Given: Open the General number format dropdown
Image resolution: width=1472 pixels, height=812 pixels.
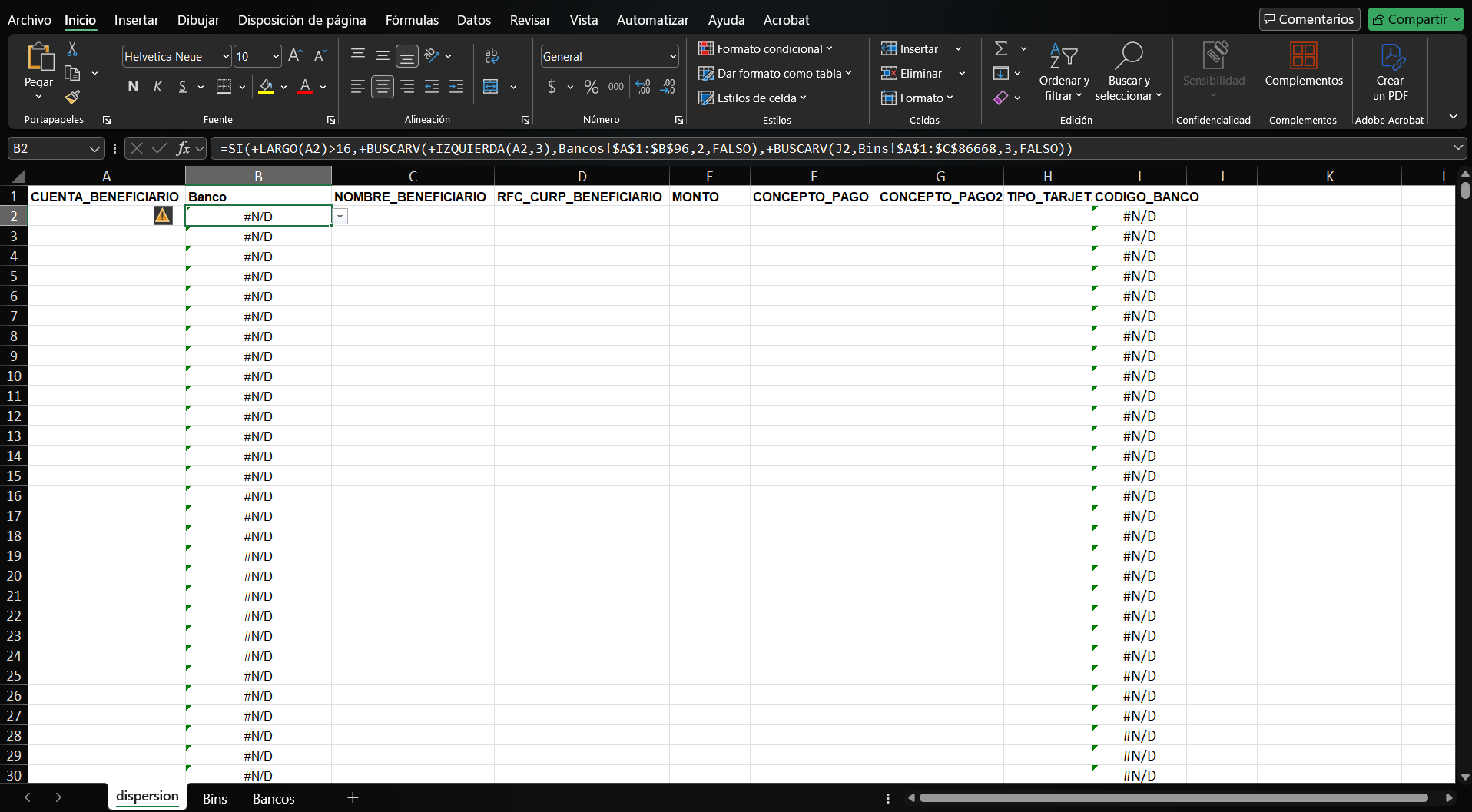Looking at the screenshot, I should 673,56.
